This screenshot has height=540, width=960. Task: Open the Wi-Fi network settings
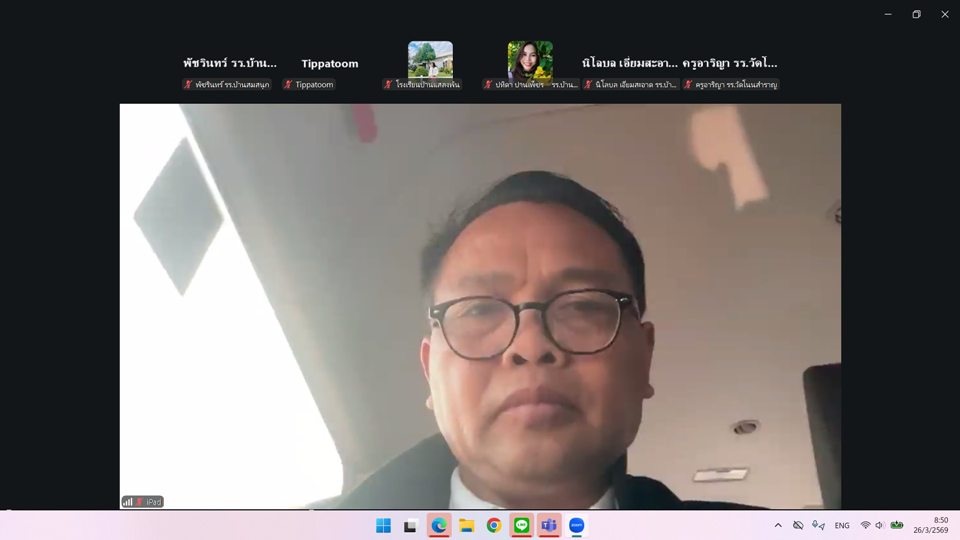[865, 525]
